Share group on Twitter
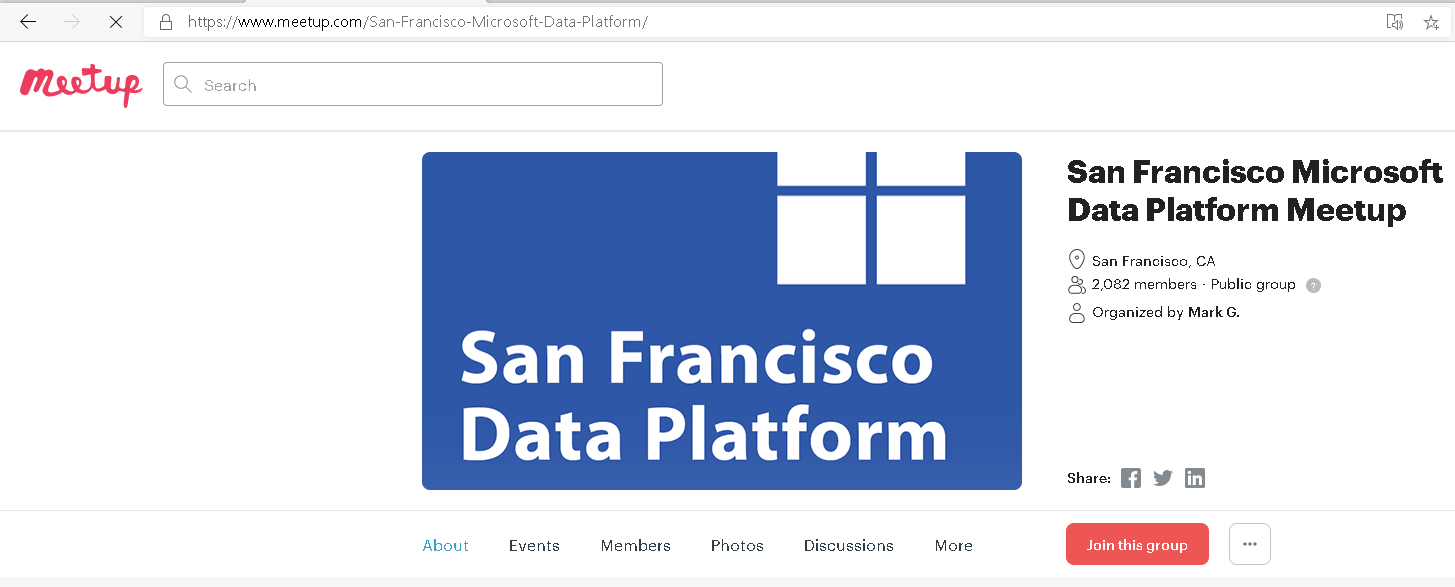 point(1162,478)
